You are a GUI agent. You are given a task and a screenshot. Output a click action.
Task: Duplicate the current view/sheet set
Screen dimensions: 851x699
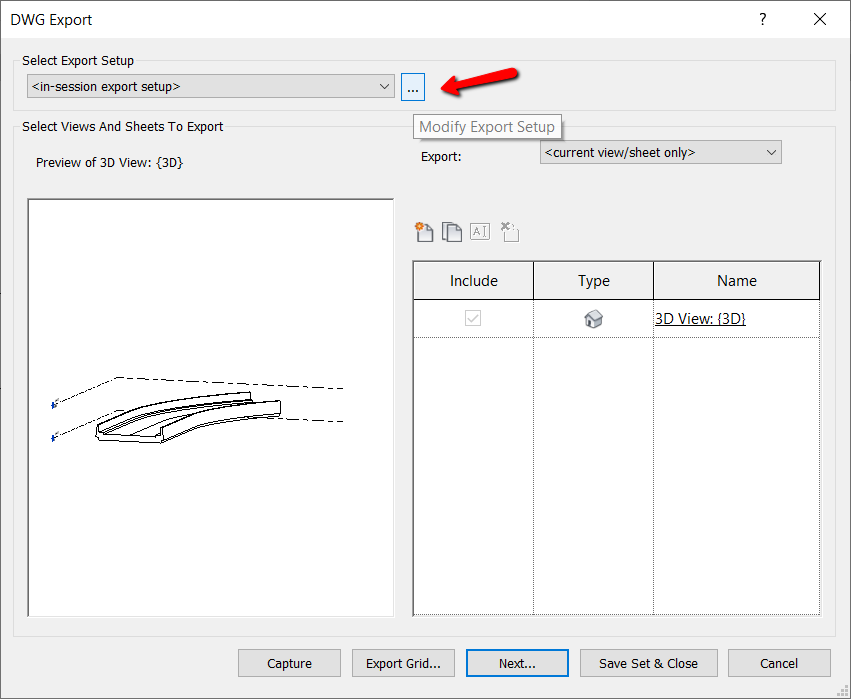pyautogui.click(x=451, y=231)
